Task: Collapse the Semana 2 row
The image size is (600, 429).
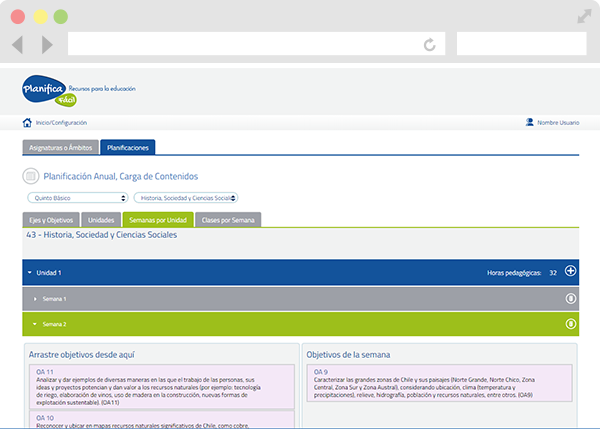Action: (x=35, y=324)
